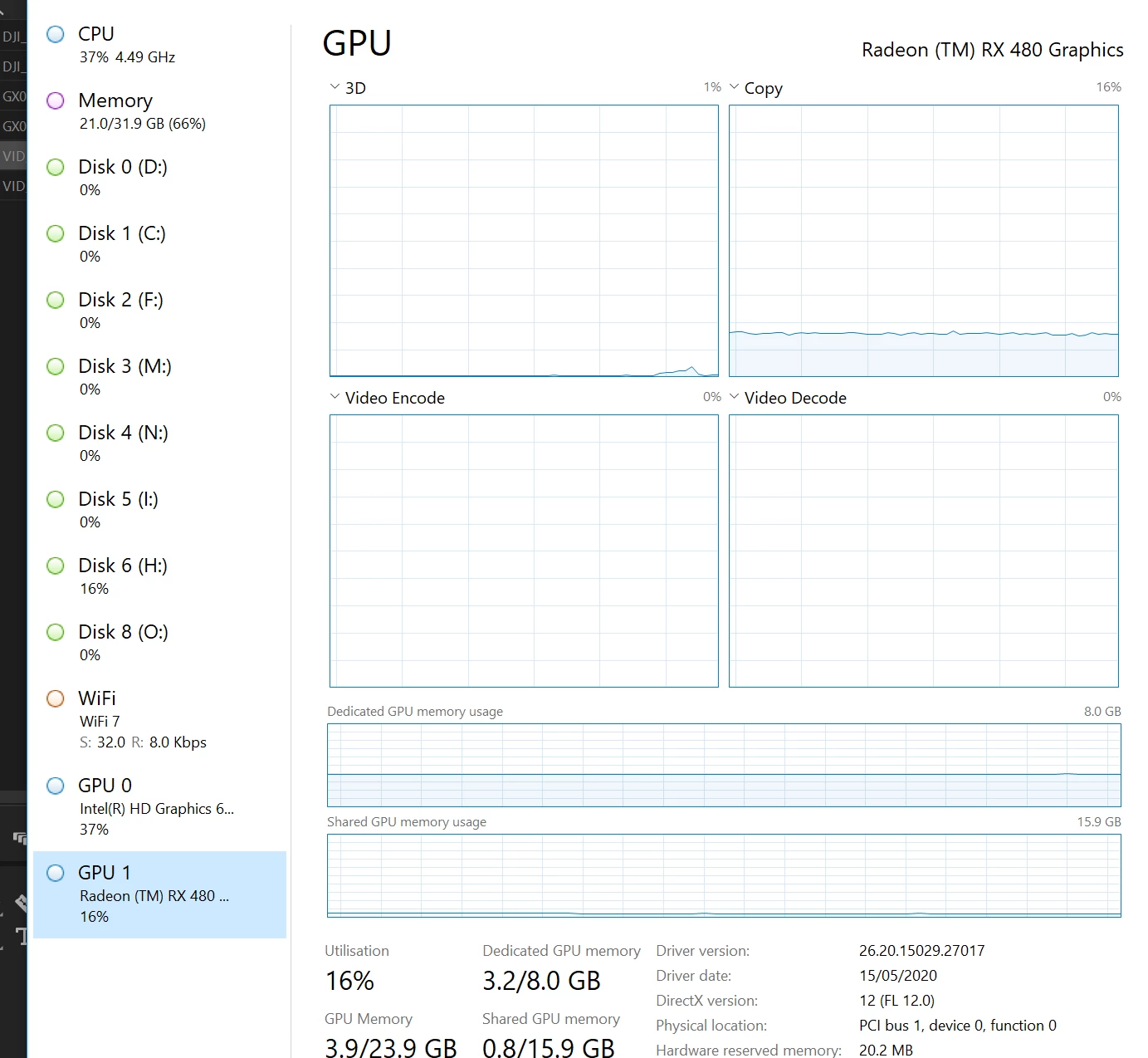Click the Copy engine usage graph
The height and width of the screenshot is (1058, 1148).
pos(924,241)
